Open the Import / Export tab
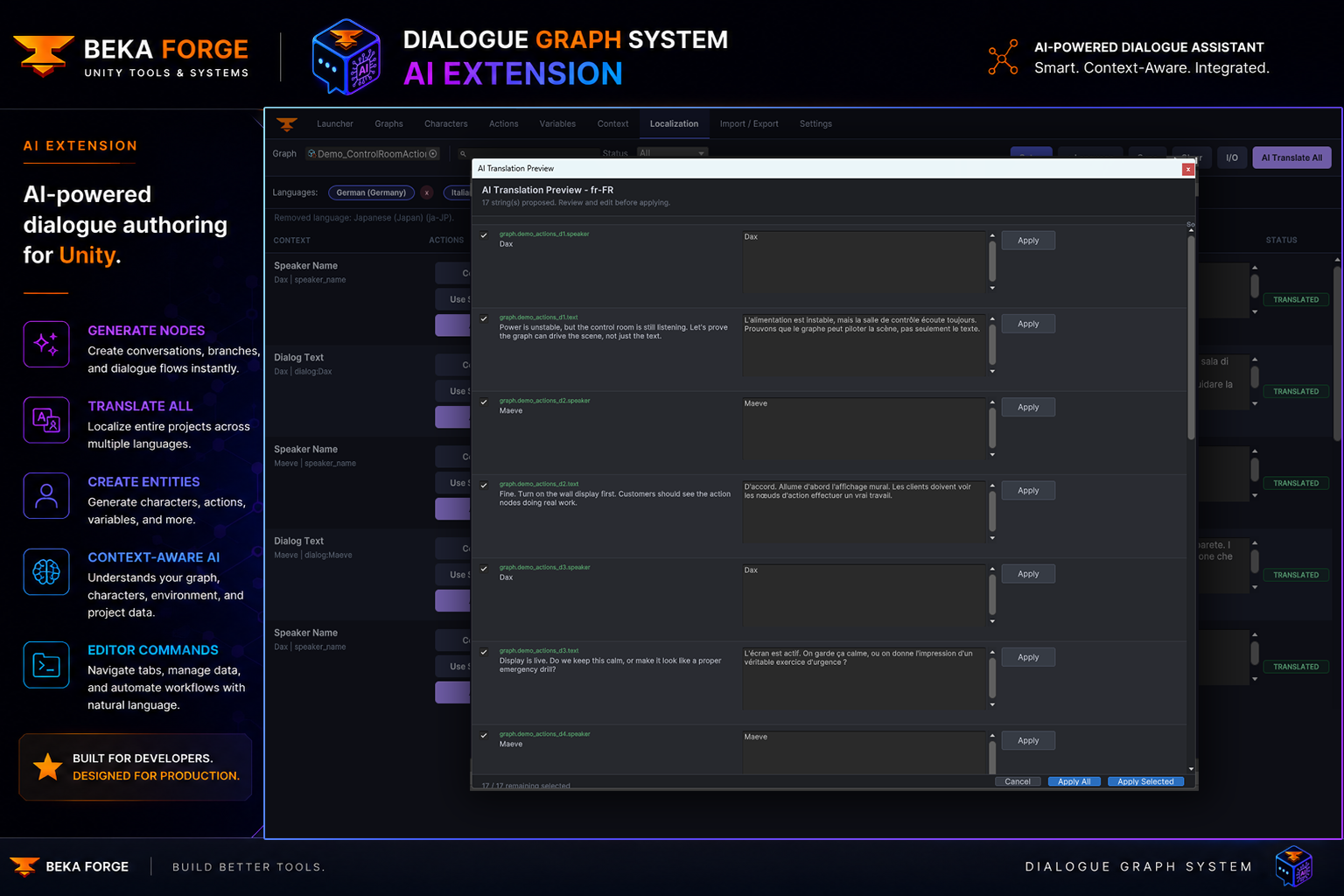 coord(749,124)
